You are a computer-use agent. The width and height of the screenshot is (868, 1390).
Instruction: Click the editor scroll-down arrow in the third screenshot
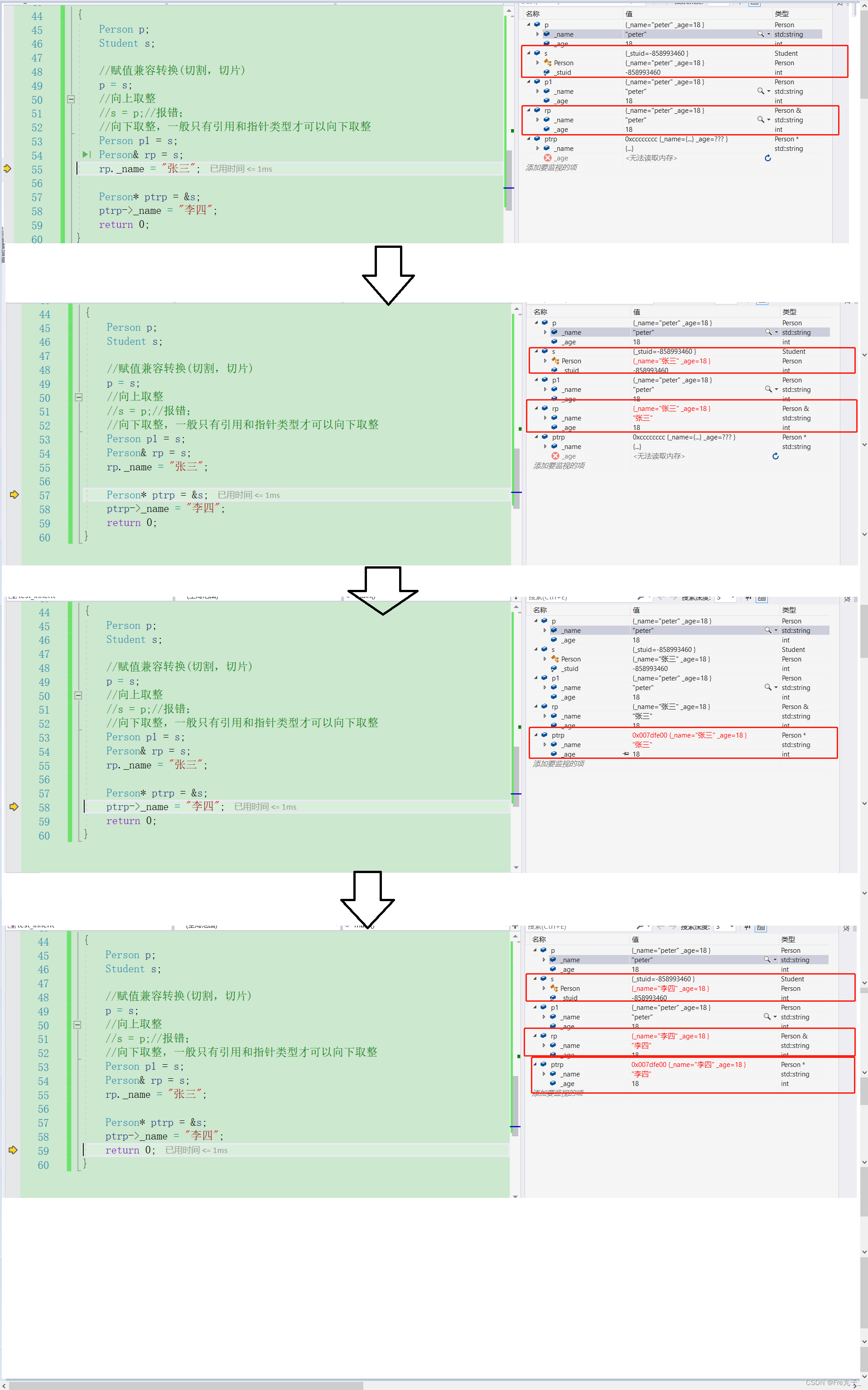516,867
